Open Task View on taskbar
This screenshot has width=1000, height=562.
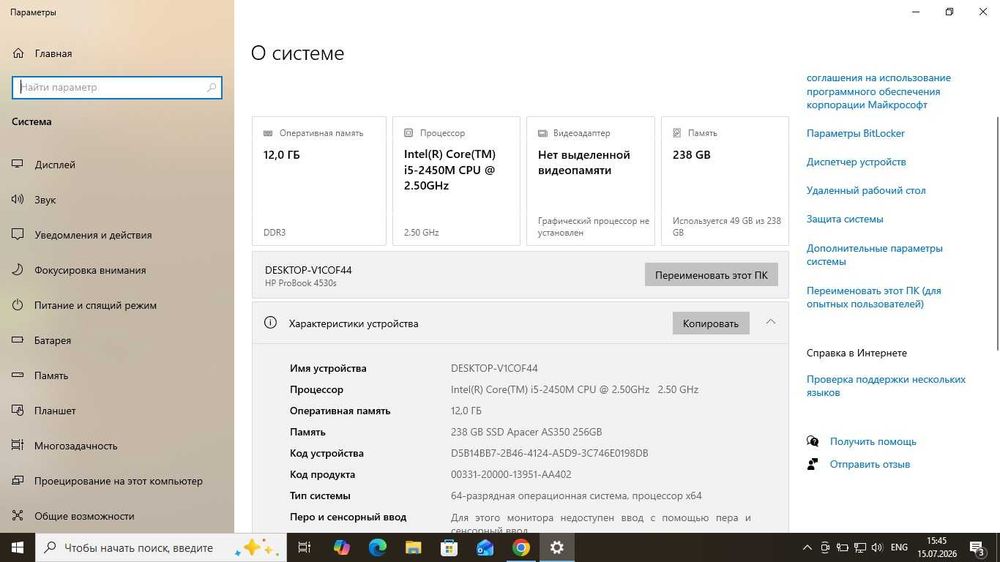[x=304, y=547]
